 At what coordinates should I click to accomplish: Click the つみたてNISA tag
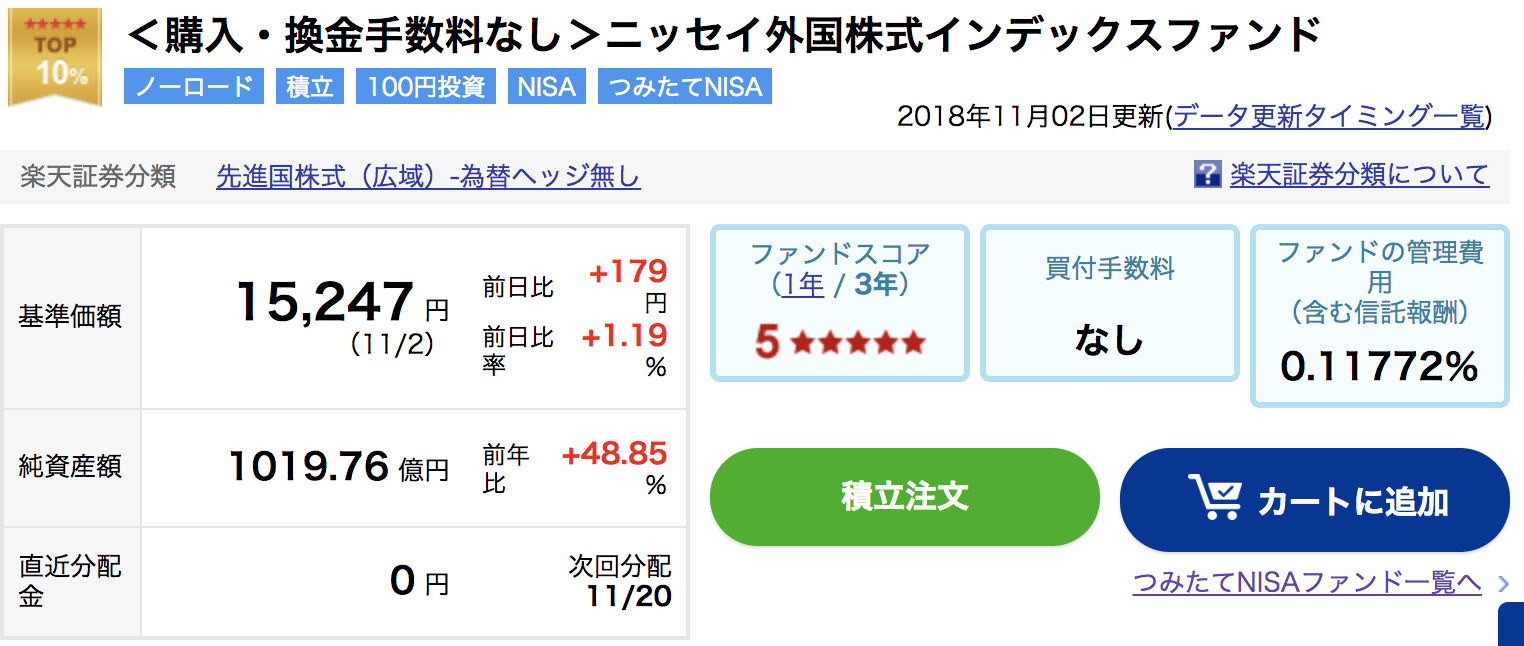coord(685,86)
